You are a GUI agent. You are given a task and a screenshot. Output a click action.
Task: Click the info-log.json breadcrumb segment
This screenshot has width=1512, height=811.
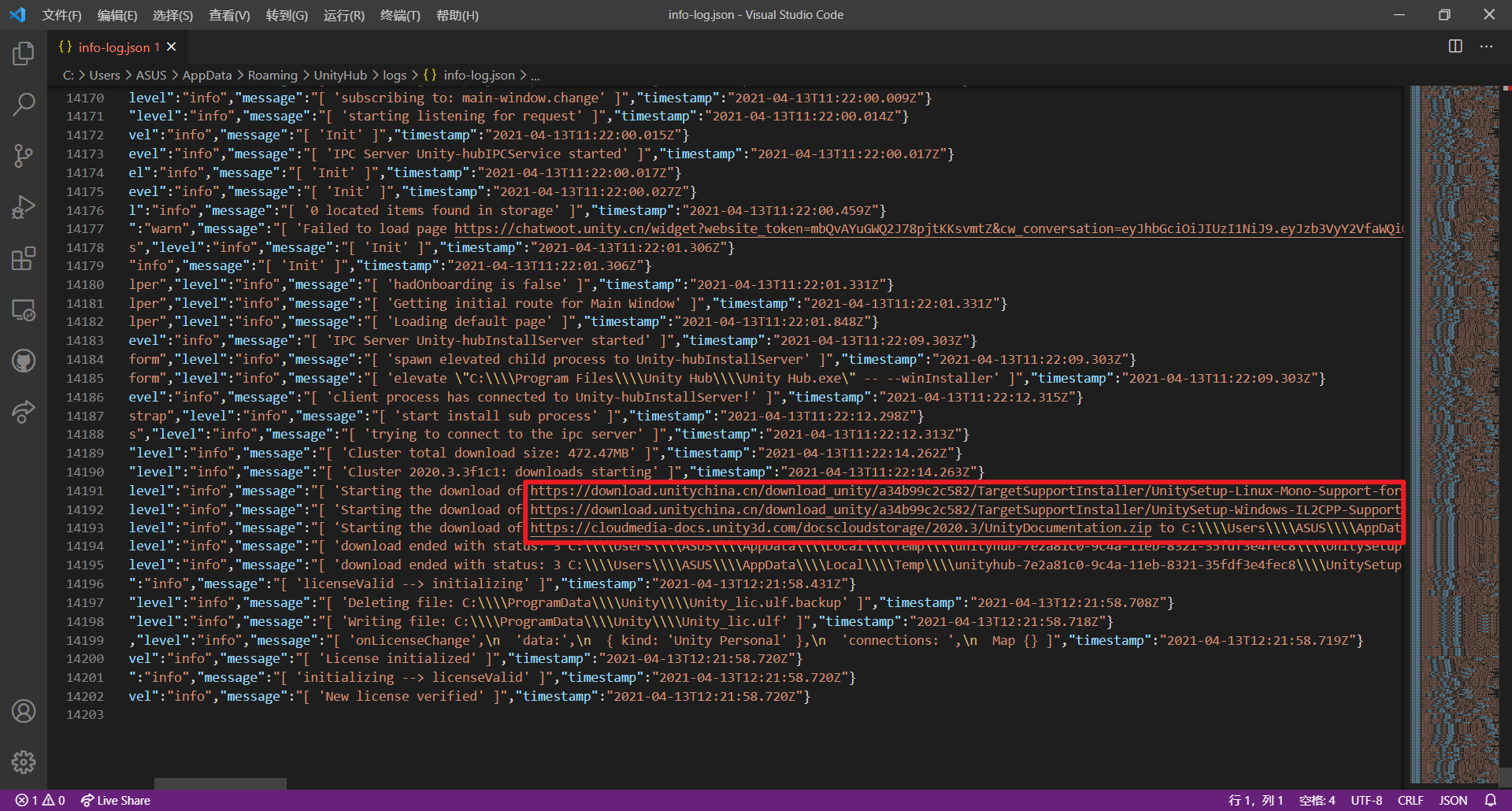click(469, 75)
